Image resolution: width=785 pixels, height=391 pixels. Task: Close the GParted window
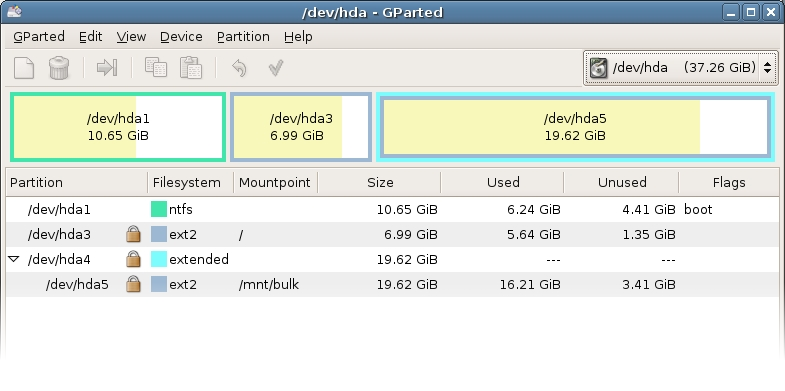click(x=771, y=12)
